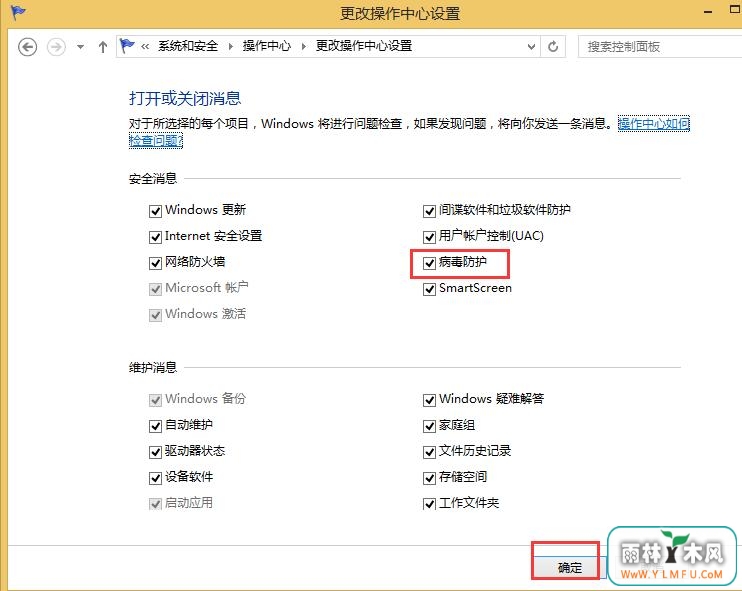Toggle the SmartScreen checkbox
The width and height of the screenshot is (742, 591).
pyautogui.click(x=429, y=289)
